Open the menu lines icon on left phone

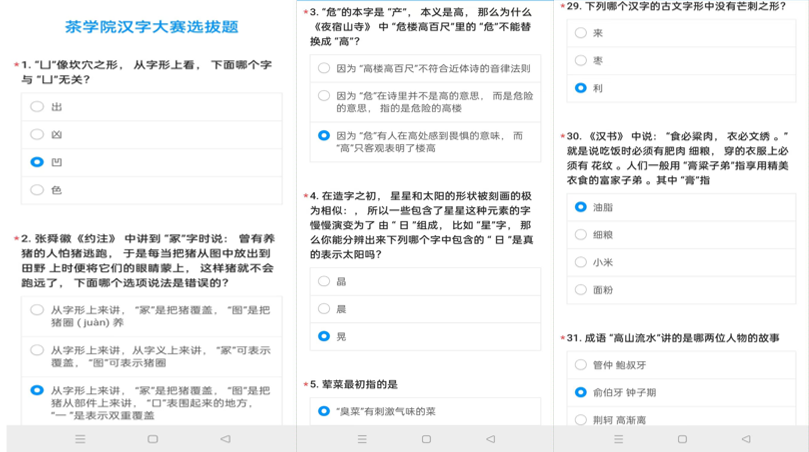pyautogui.click(x=80, y=439)
